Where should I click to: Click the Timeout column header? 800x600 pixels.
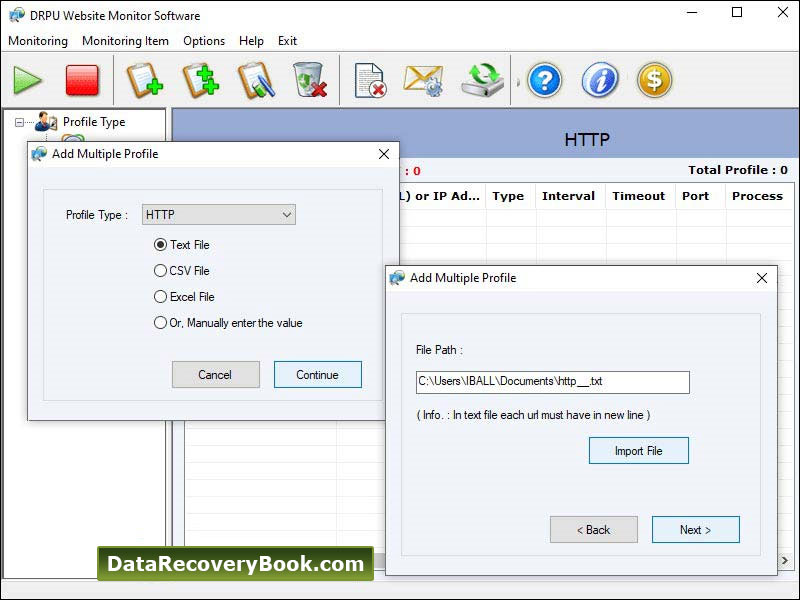click(639, 196)
